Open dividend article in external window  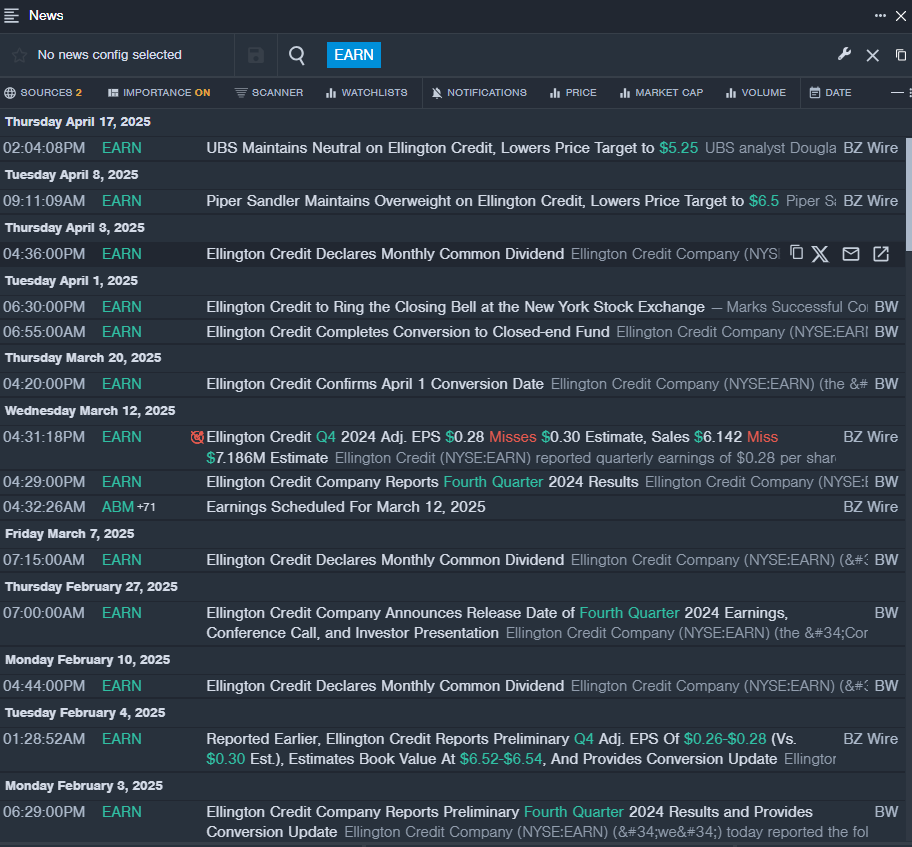click(881, 254)
